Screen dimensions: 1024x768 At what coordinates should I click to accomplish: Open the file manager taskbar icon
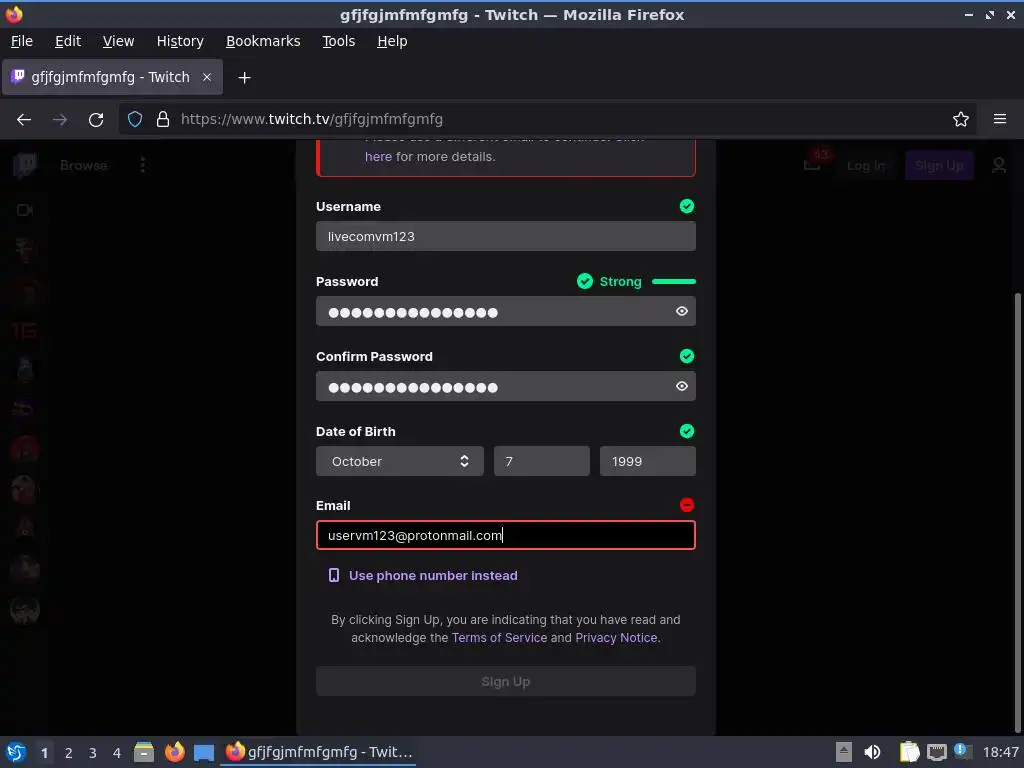tap(144, 752)
